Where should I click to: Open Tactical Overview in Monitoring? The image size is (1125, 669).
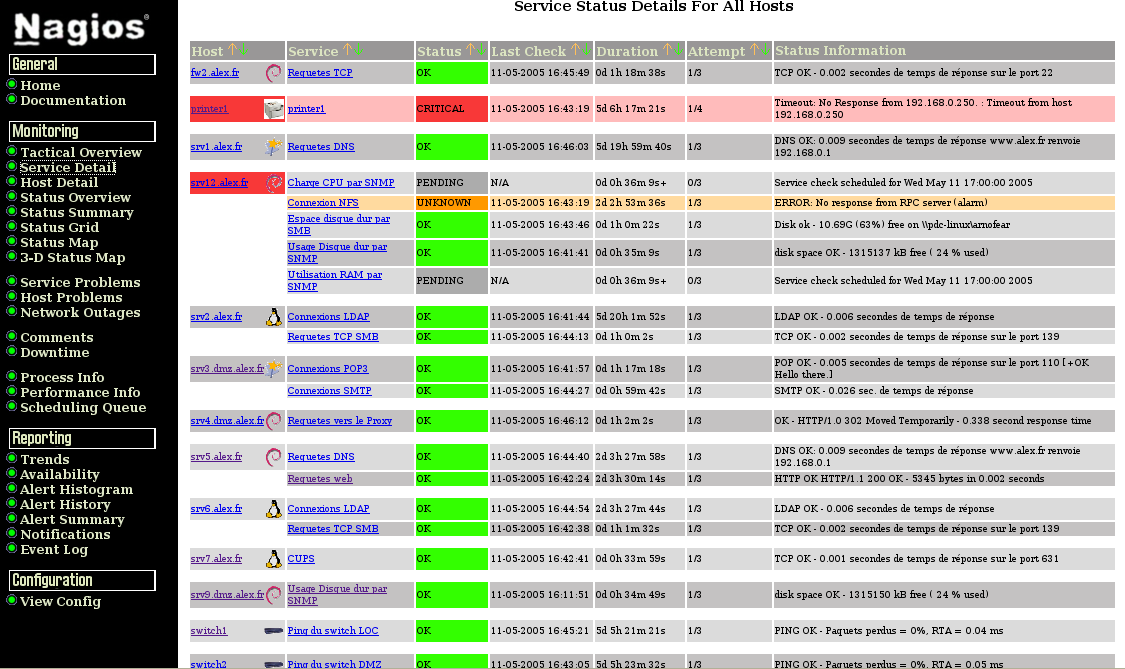coord(81,152)
